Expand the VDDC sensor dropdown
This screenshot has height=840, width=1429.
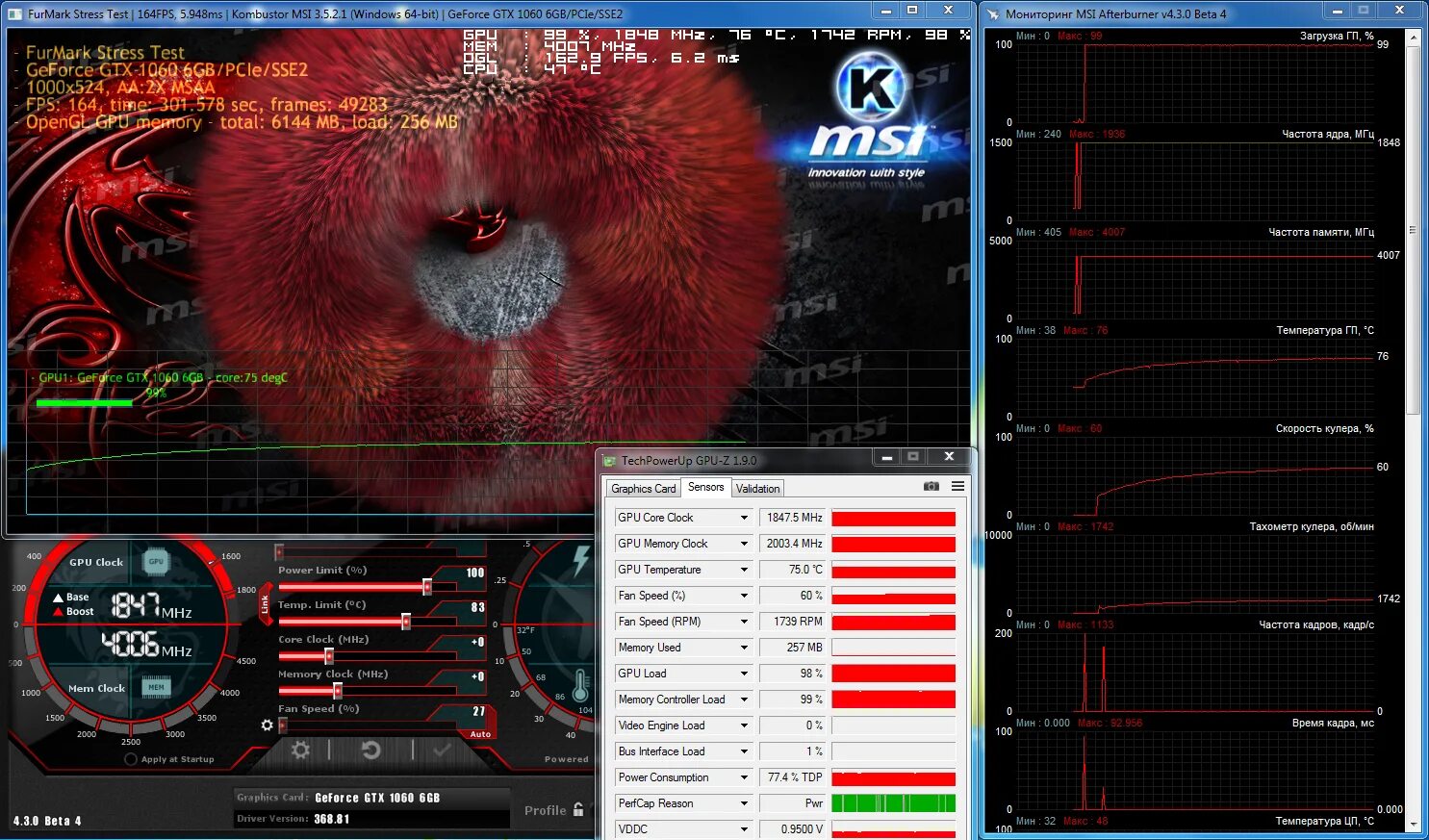tap(744, 829)
